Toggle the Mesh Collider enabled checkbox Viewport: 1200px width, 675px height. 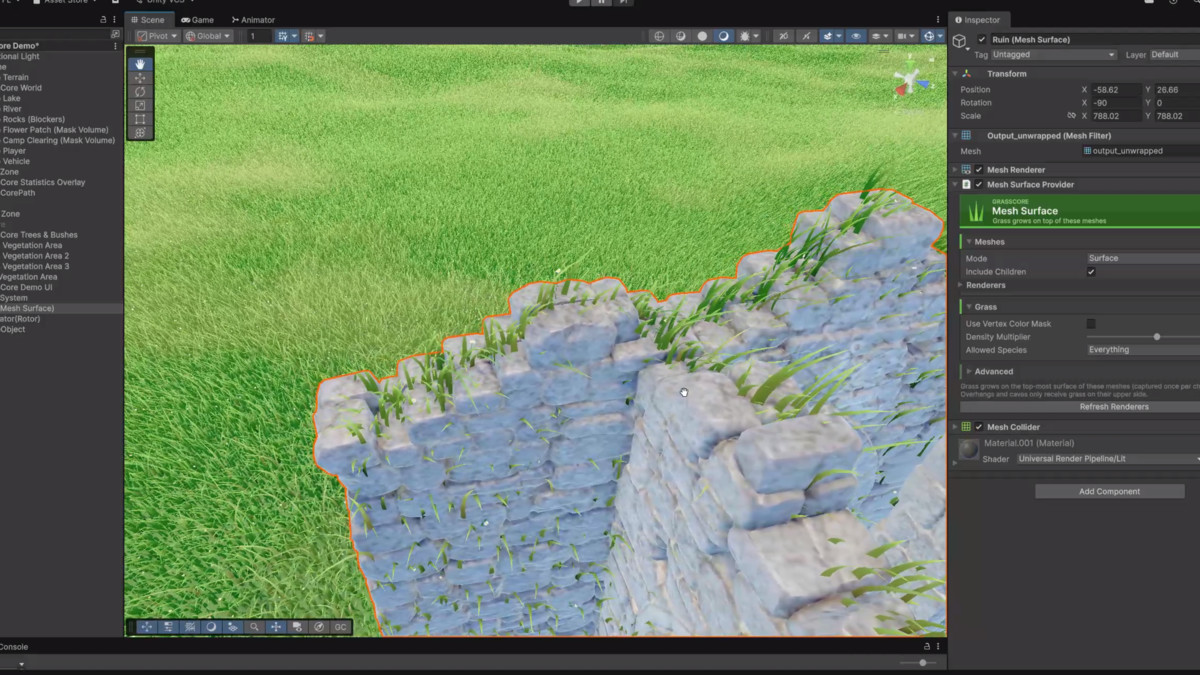(979, 427)
